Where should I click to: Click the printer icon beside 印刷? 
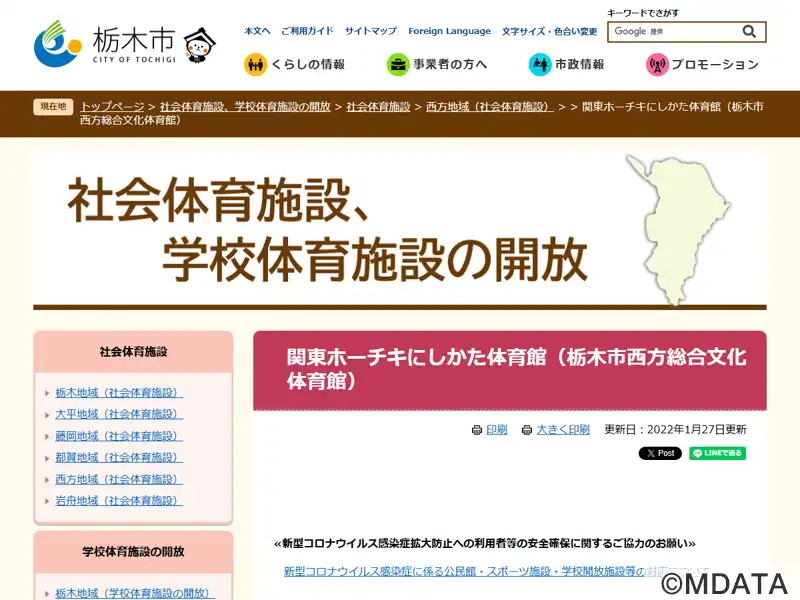tap(477, 430)
